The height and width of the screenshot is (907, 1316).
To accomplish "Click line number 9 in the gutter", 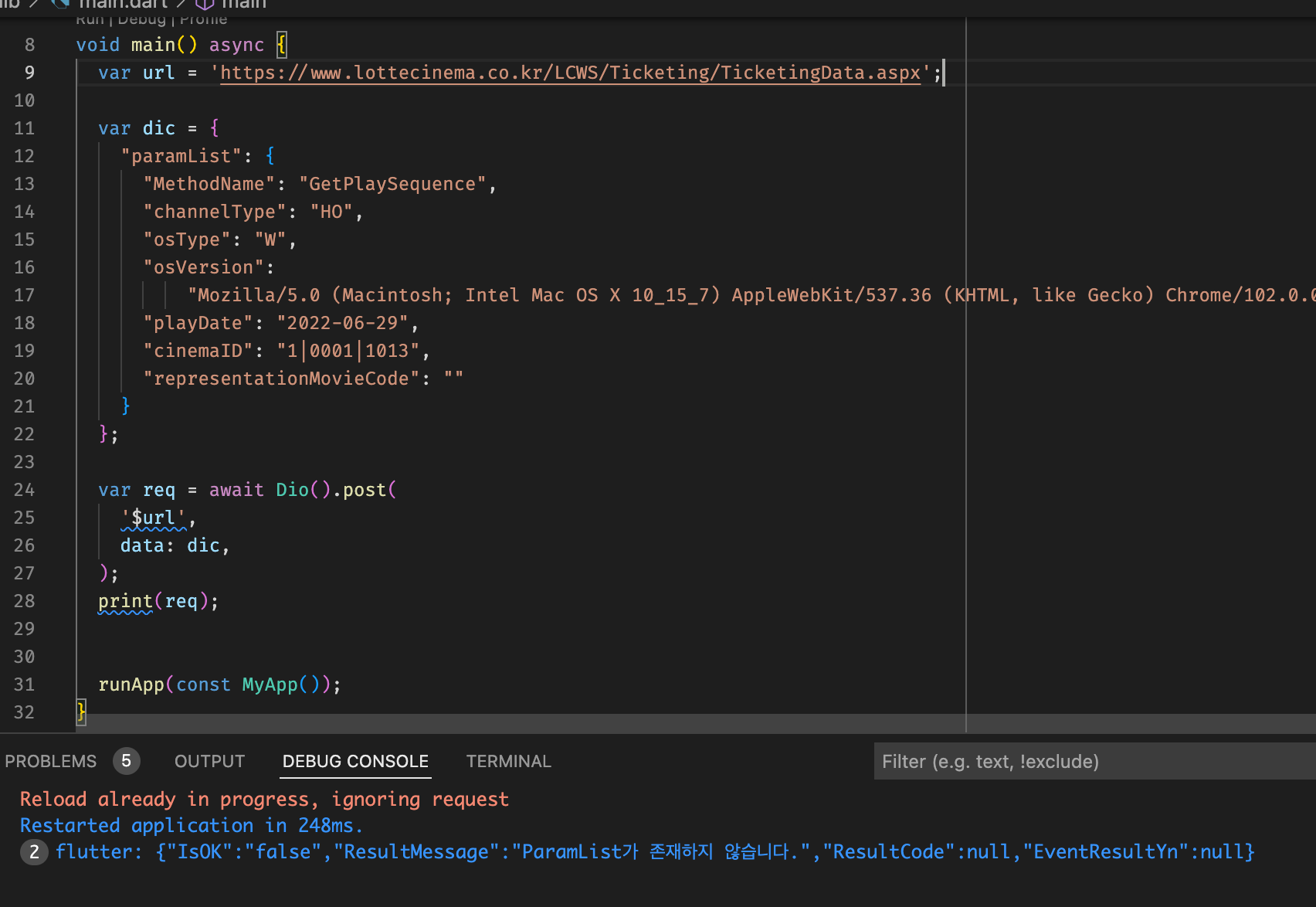I will 29,73.
